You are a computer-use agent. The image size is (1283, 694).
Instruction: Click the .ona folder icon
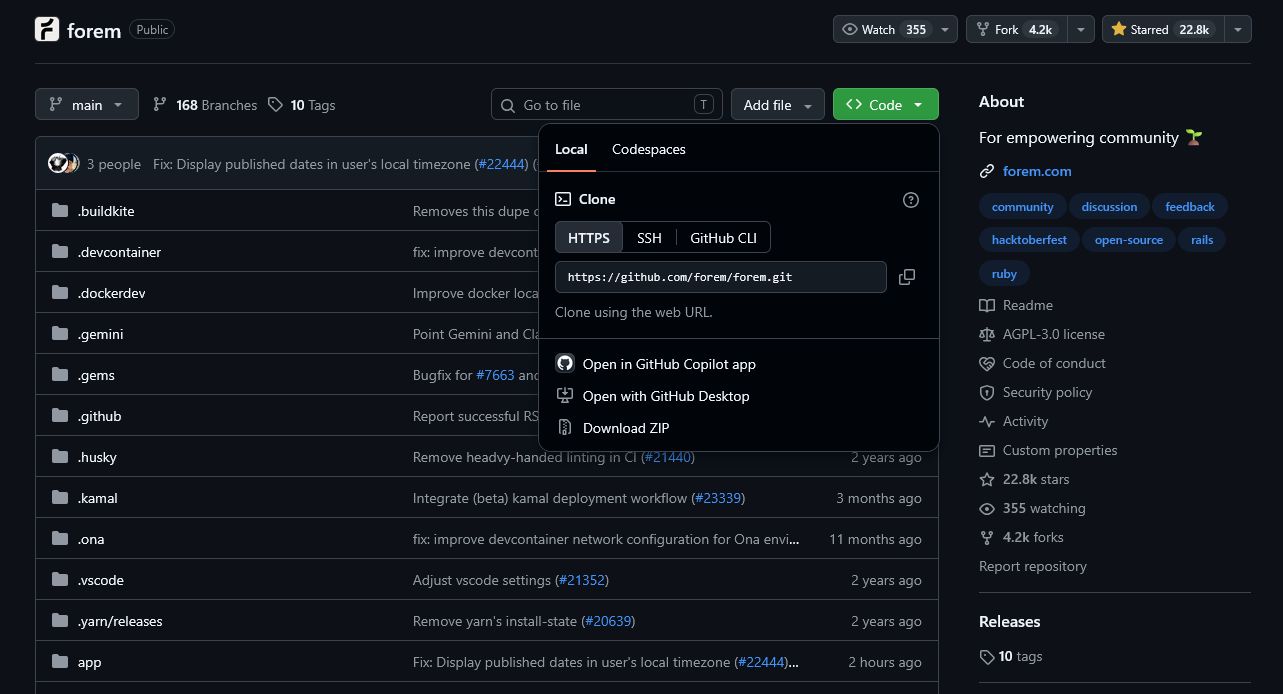[60, 539]
